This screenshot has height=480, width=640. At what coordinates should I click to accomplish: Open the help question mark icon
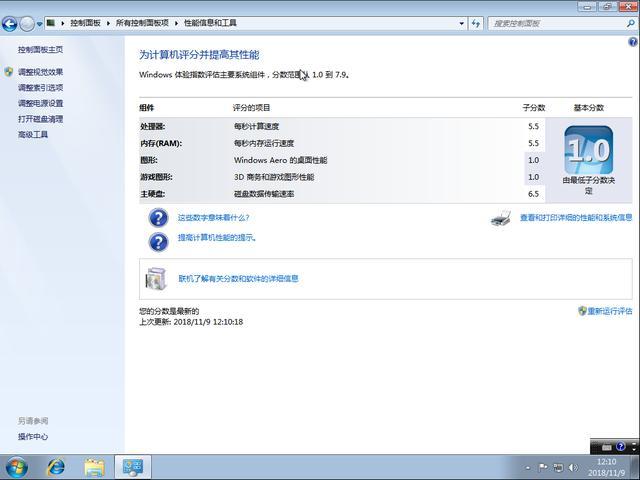pos(633,43)
